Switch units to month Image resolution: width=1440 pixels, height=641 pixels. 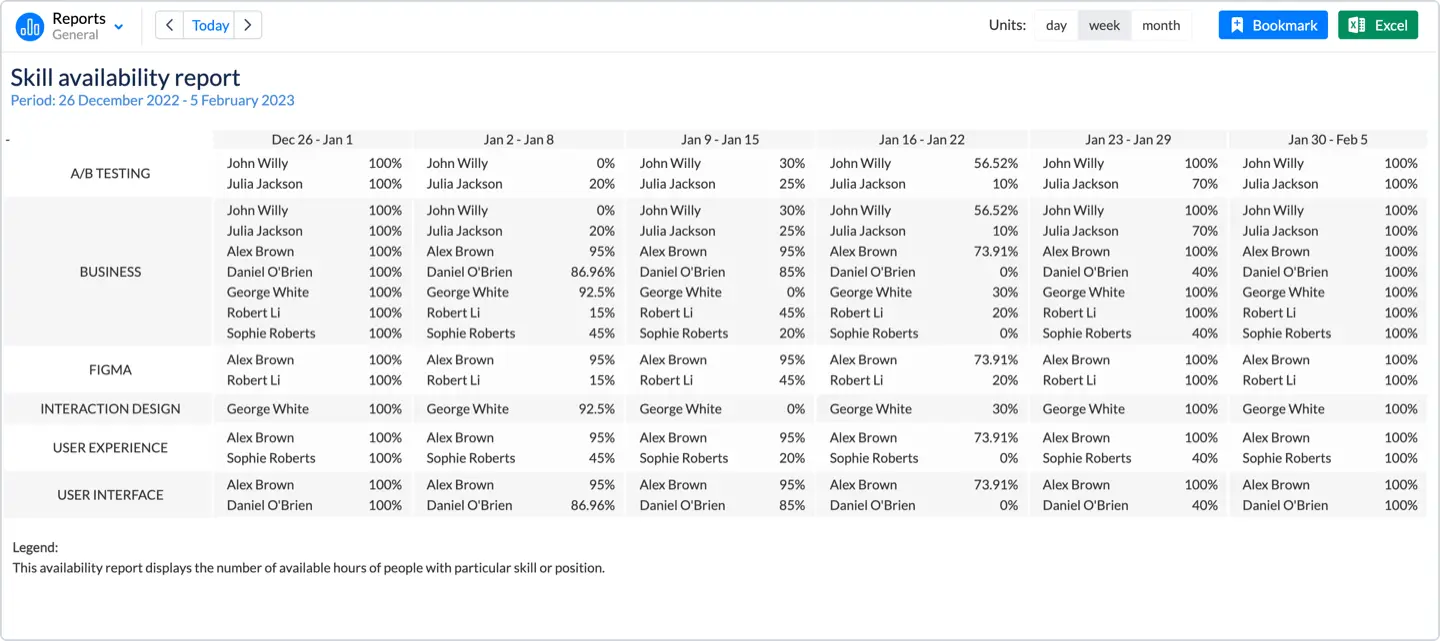1161,25
